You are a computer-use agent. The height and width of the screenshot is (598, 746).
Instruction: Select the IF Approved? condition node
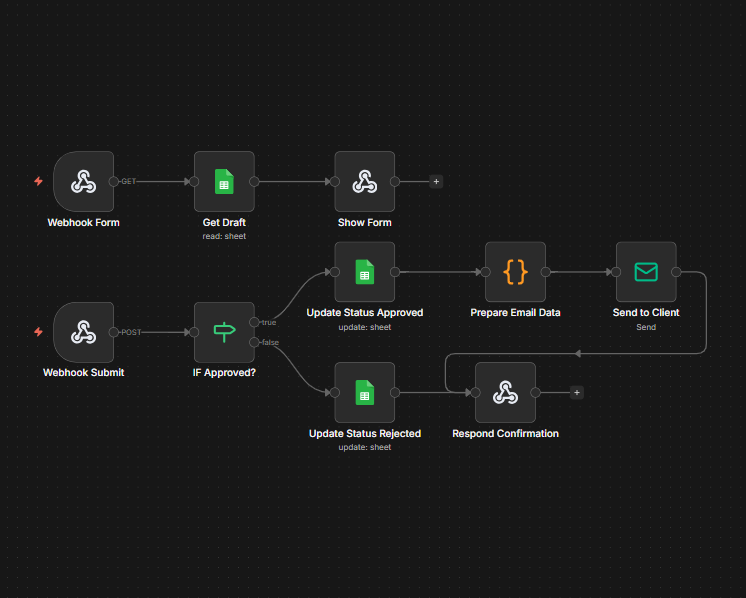pyautogui.click(x=224, y=332)
